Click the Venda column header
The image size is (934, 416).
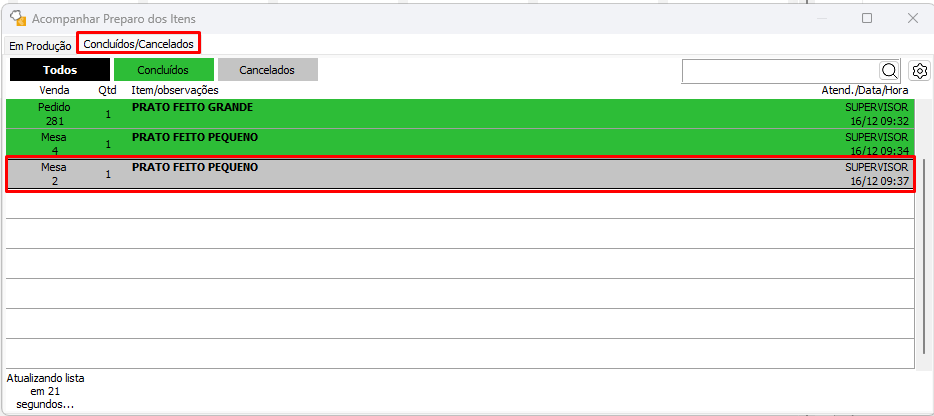pyautogui.click(x=54, y=90)
